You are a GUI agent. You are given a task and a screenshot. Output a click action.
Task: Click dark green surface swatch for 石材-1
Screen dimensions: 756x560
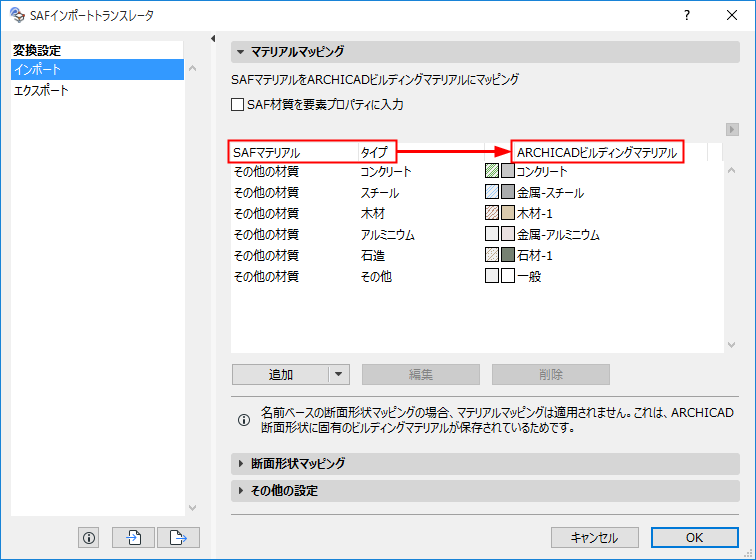point(508,255)
